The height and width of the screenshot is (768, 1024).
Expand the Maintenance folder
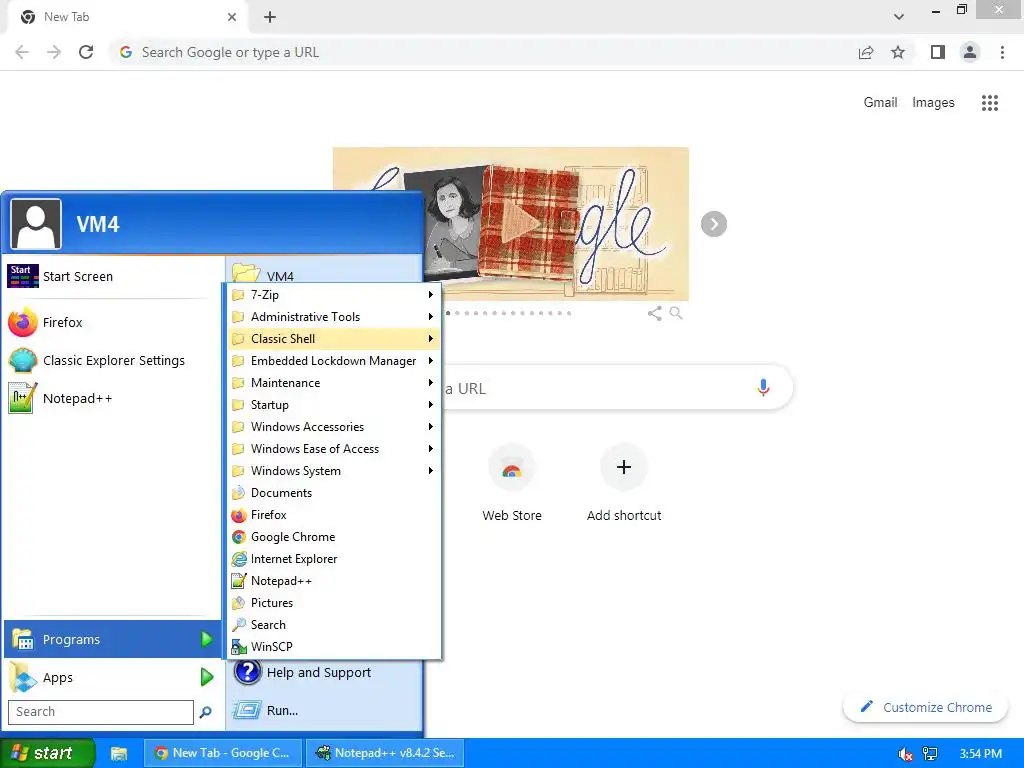point(334,383)
